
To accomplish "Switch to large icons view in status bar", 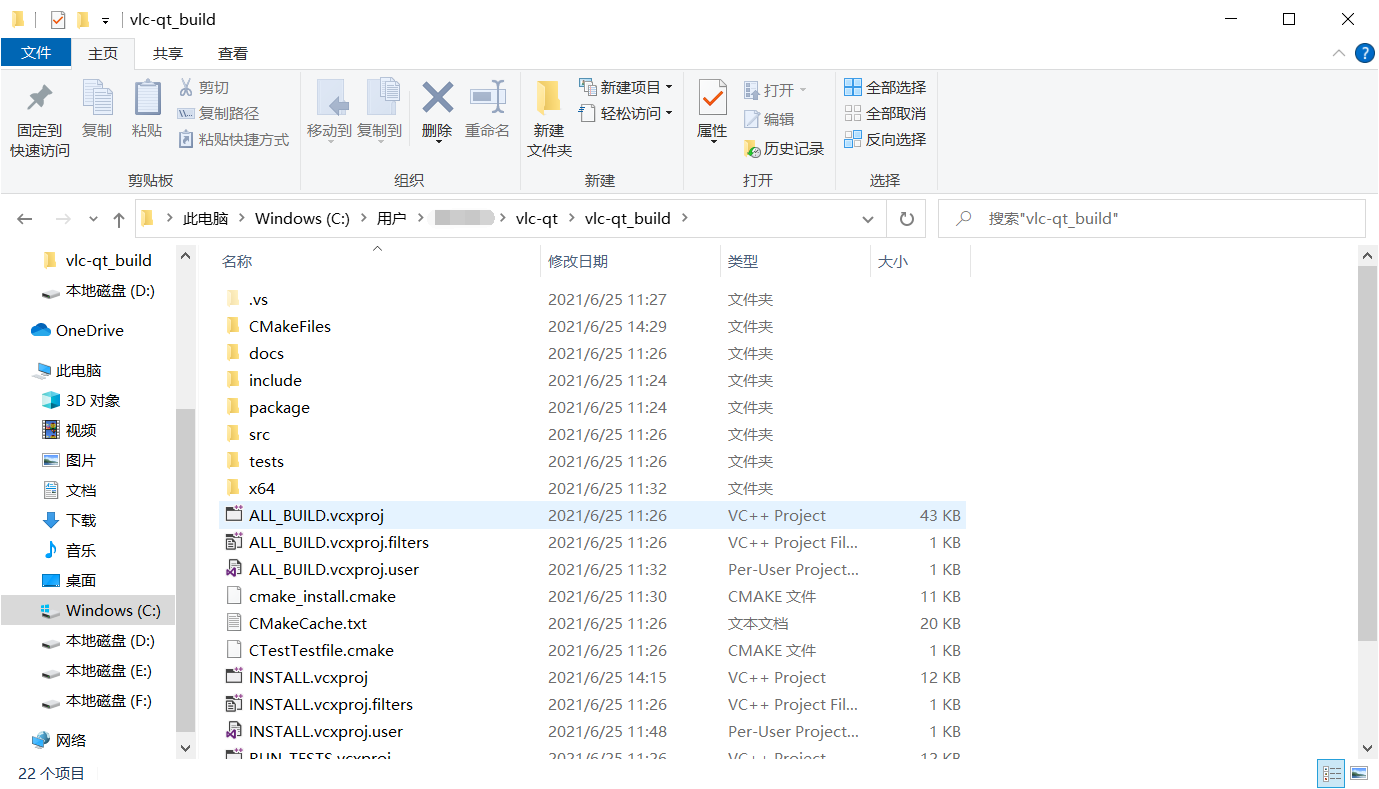I will (x=1358, y=773).
